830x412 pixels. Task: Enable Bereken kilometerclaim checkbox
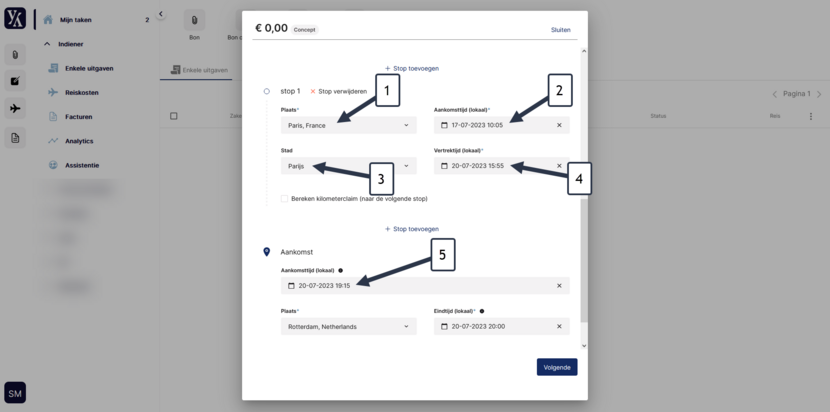click(285, 199)
